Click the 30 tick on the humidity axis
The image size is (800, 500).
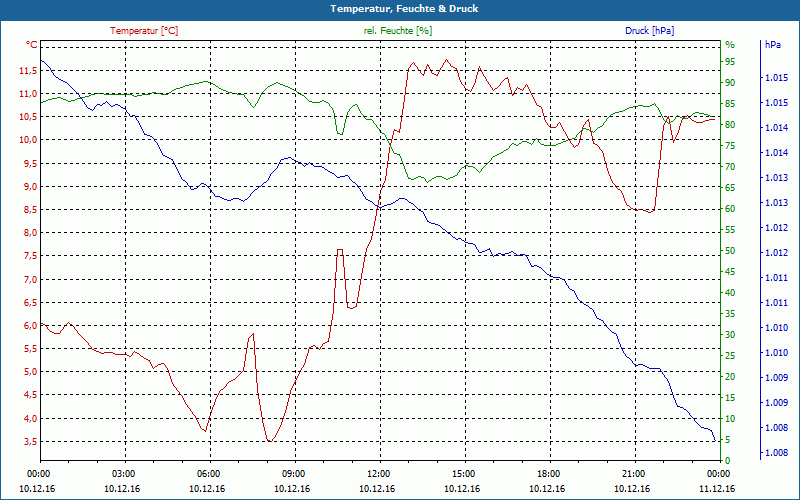coord(730,335)
